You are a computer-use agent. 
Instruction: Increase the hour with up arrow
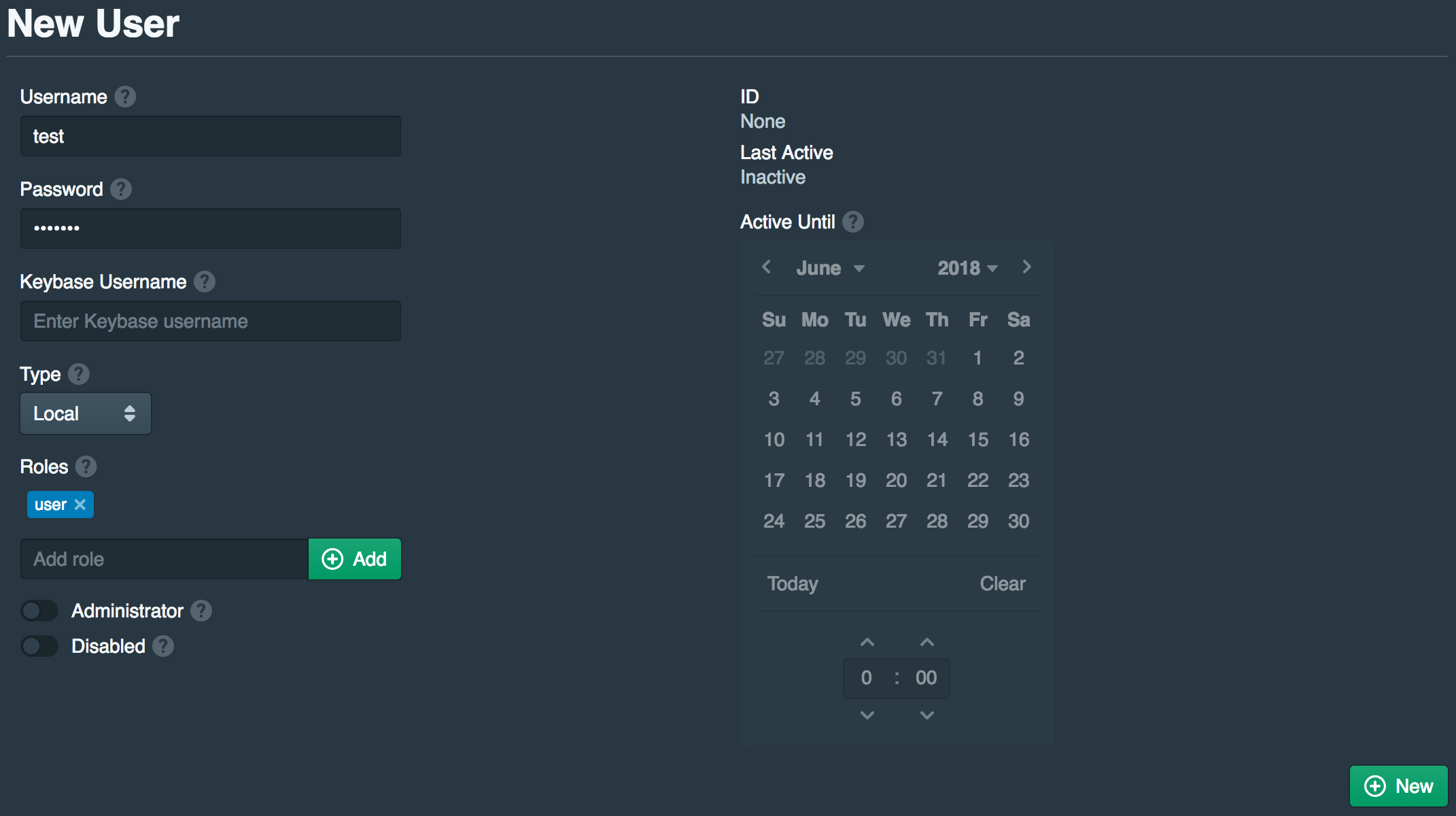tap(867, 642)
